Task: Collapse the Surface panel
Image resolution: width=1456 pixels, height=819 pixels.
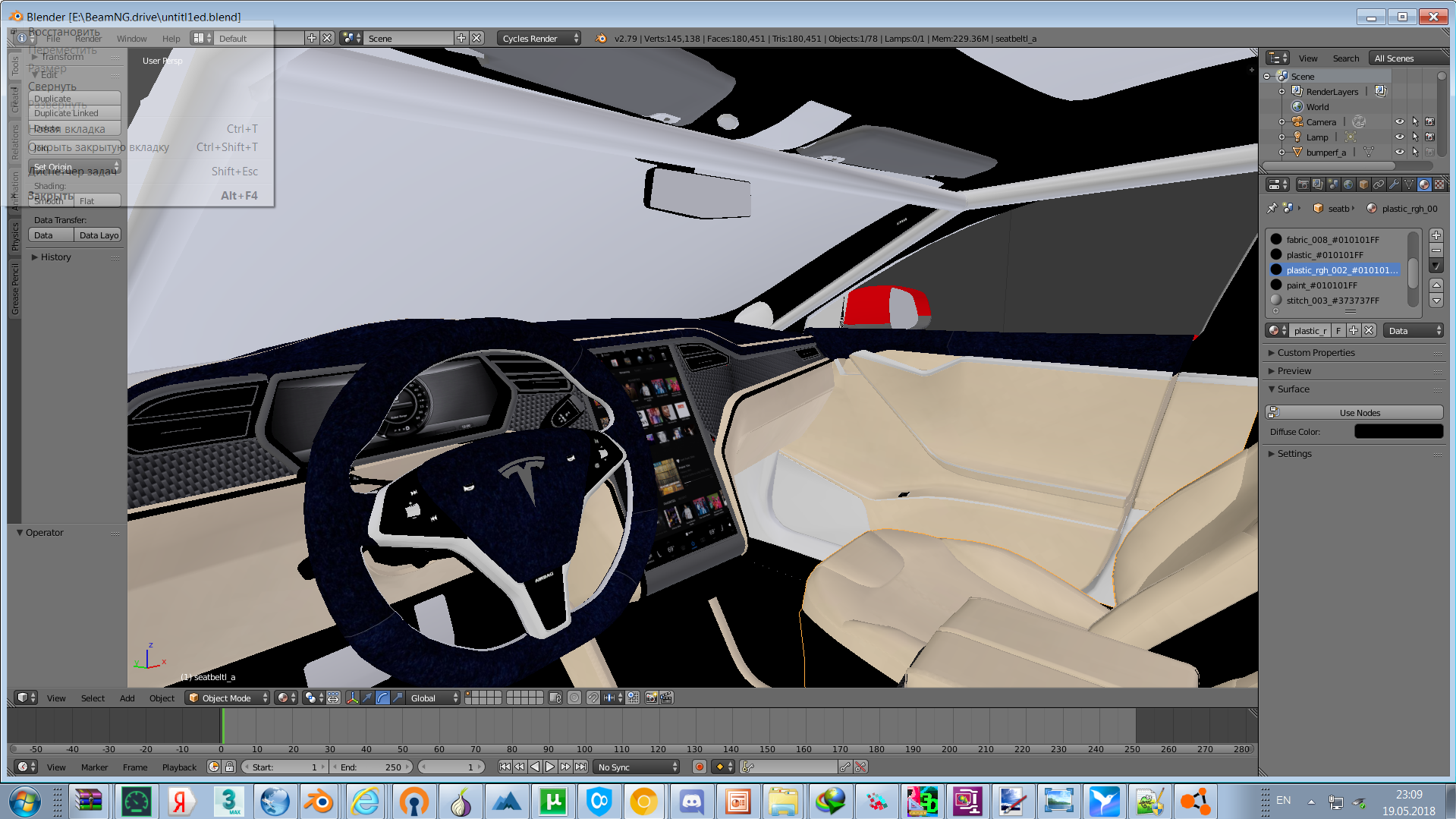Action: pos(1293,389)
